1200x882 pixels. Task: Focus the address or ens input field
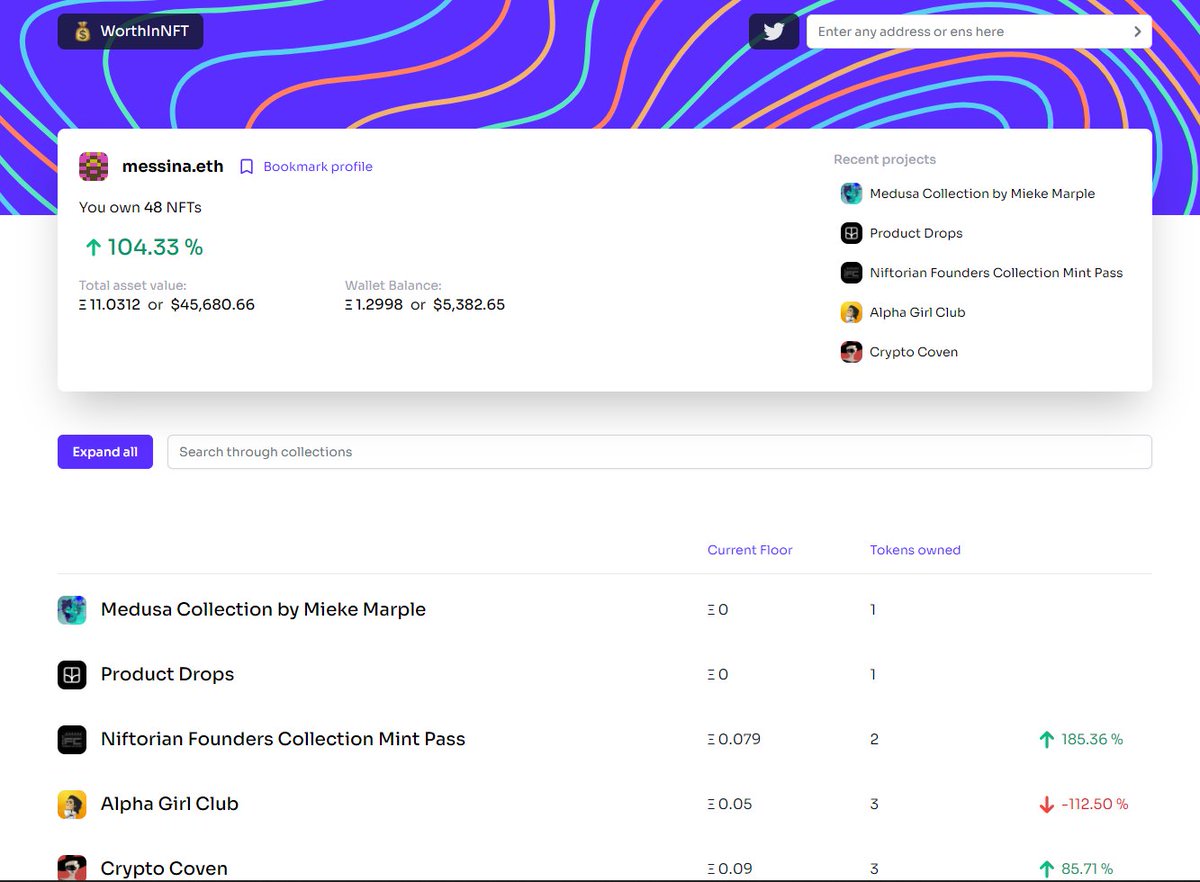tap(966, 32)
